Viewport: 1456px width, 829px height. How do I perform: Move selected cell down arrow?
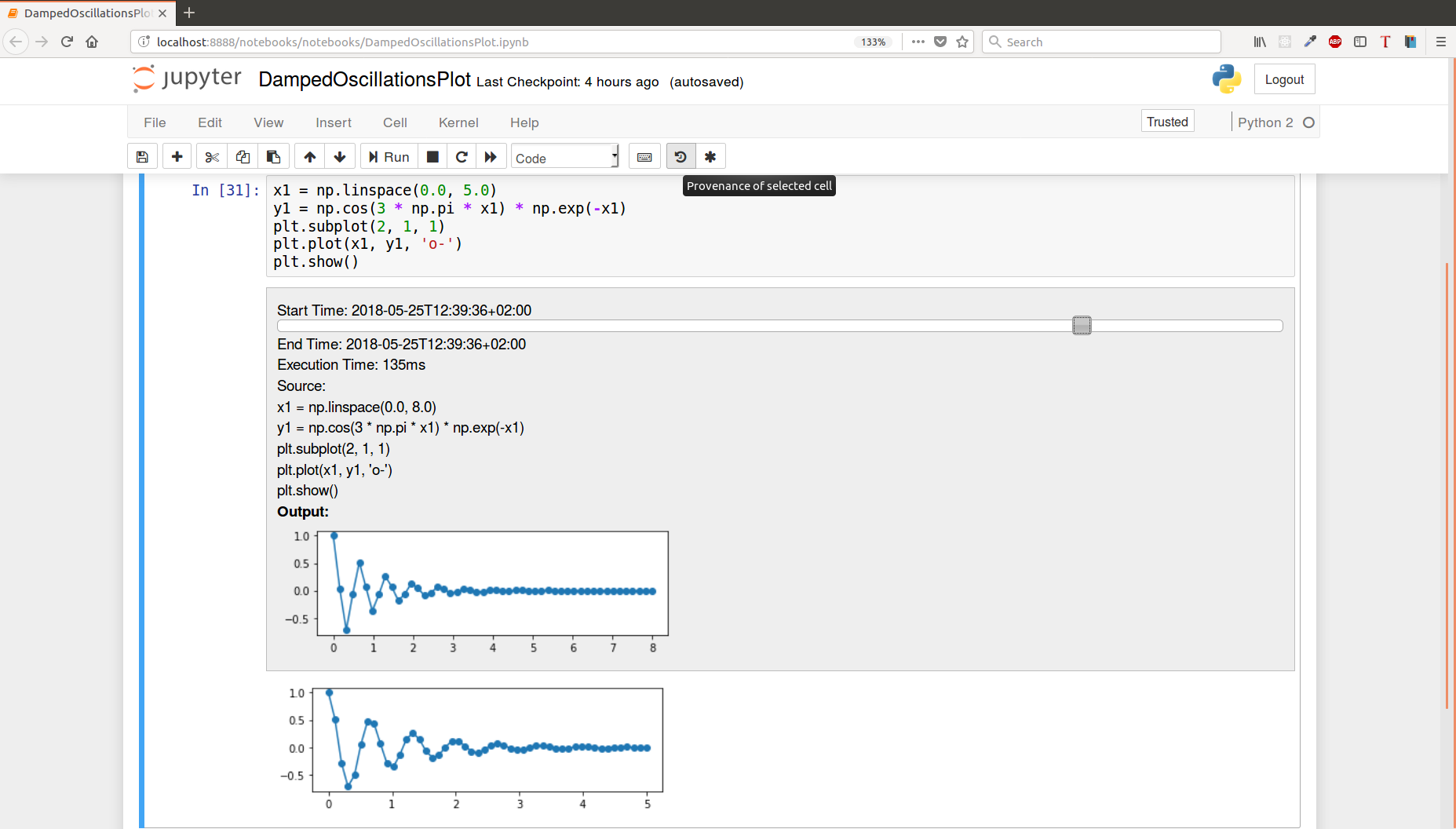(340, 157)
